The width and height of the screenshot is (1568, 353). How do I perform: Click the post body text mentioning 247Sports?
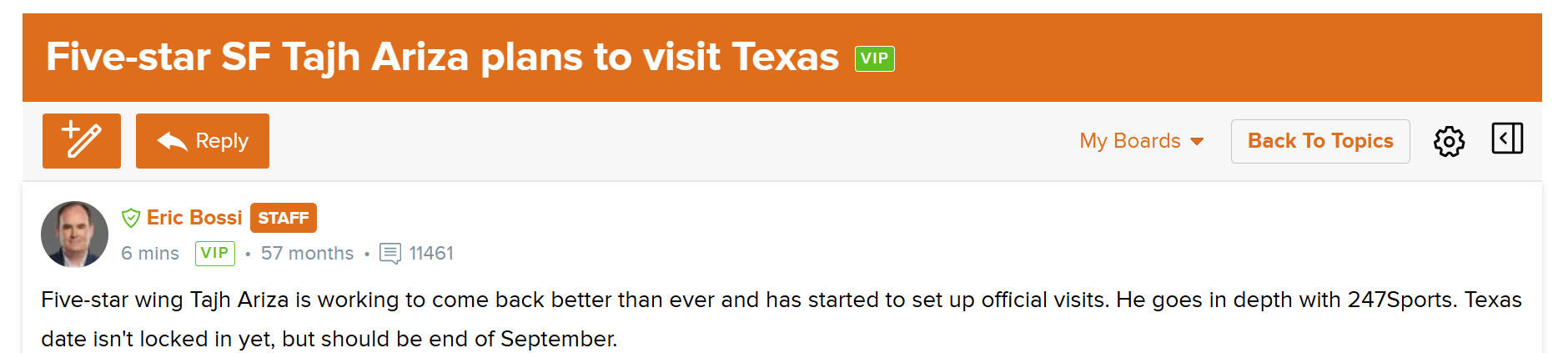click(781, 319)
